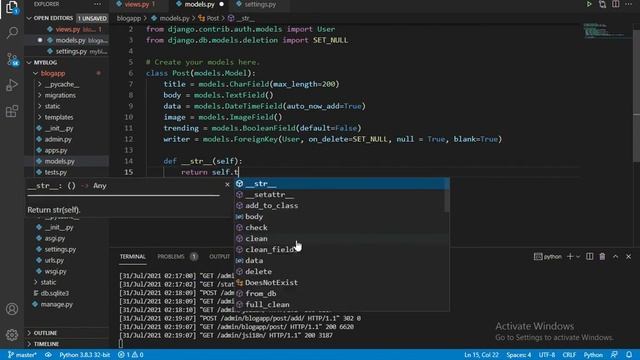
Task: Open the Source Control view
Action: [12, 60]
